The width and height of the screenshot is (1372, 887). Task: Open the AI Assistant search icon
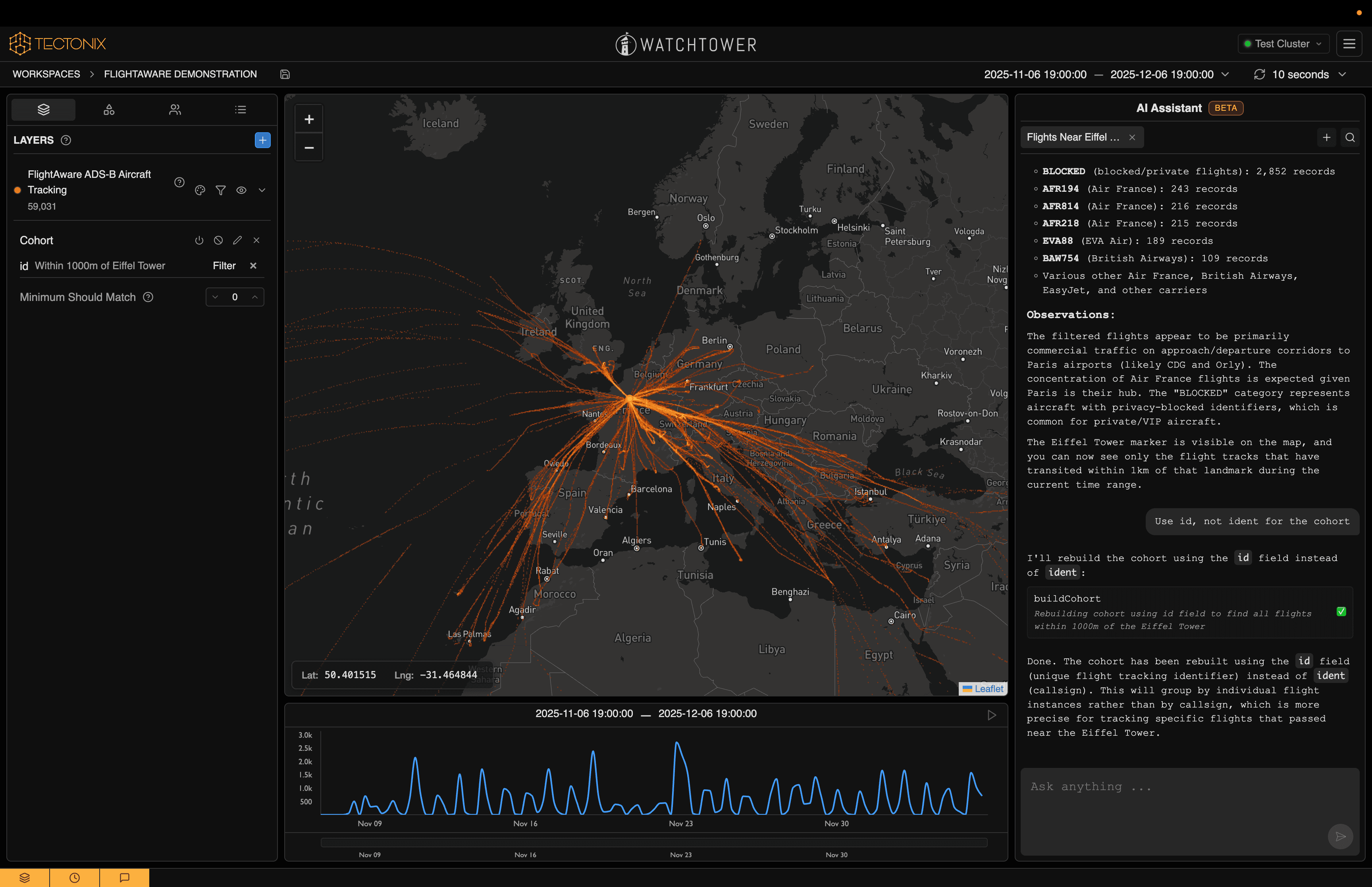point(1350,137)
